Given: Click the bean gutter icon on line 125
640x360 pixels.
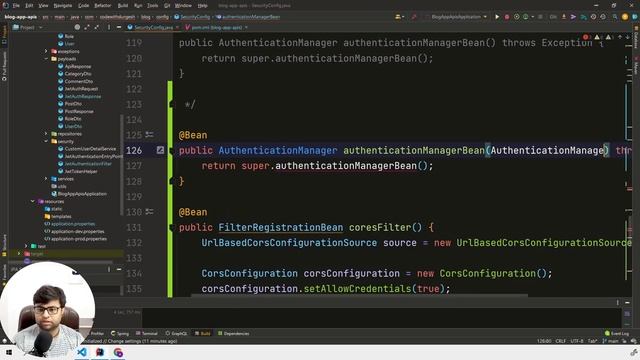Looking at the screenshot, I should (150, 135).
